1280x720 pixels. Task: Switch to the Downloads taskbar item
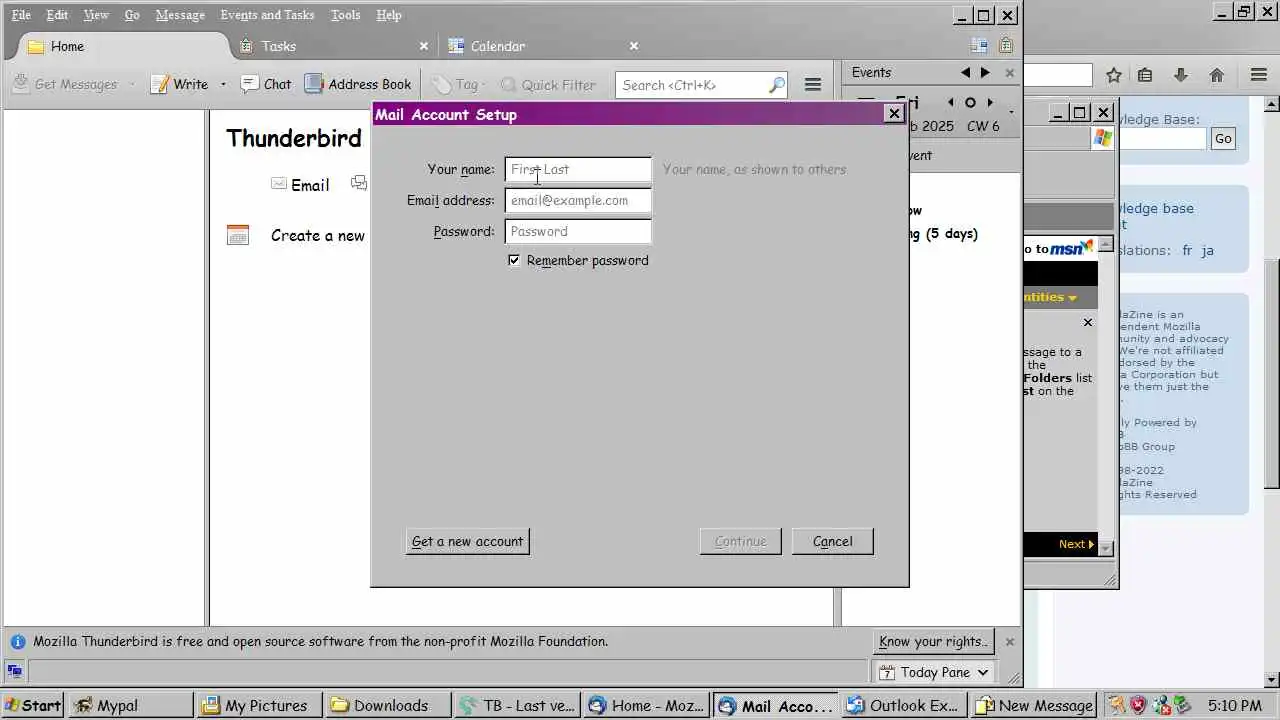pyautogui.click(x=387, y=705)
